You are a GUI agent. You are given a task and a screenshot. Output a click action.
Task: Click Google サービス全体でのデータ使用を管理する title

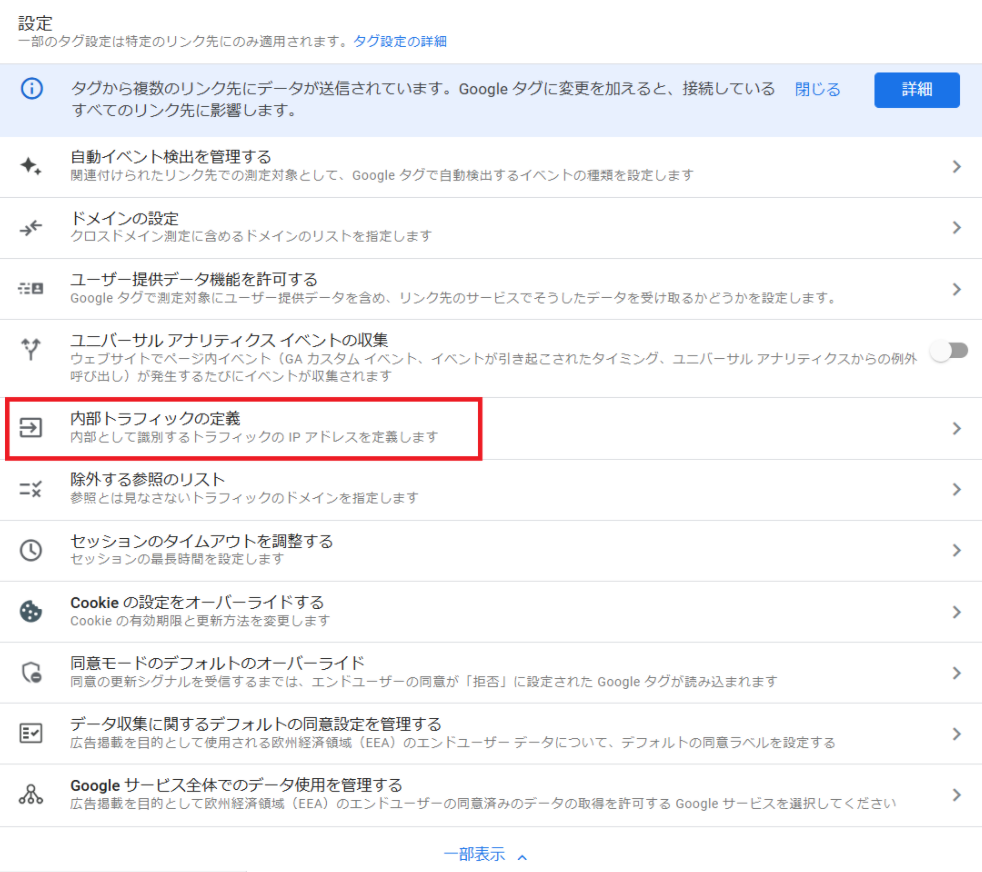237,784
